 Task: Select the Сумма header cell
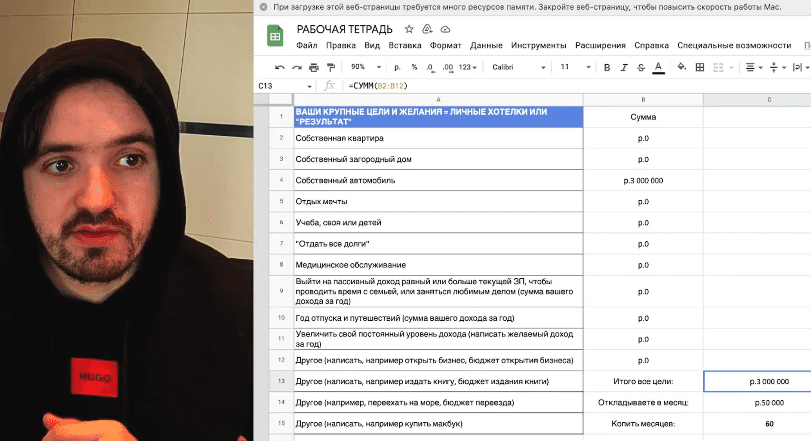(643, 117)
